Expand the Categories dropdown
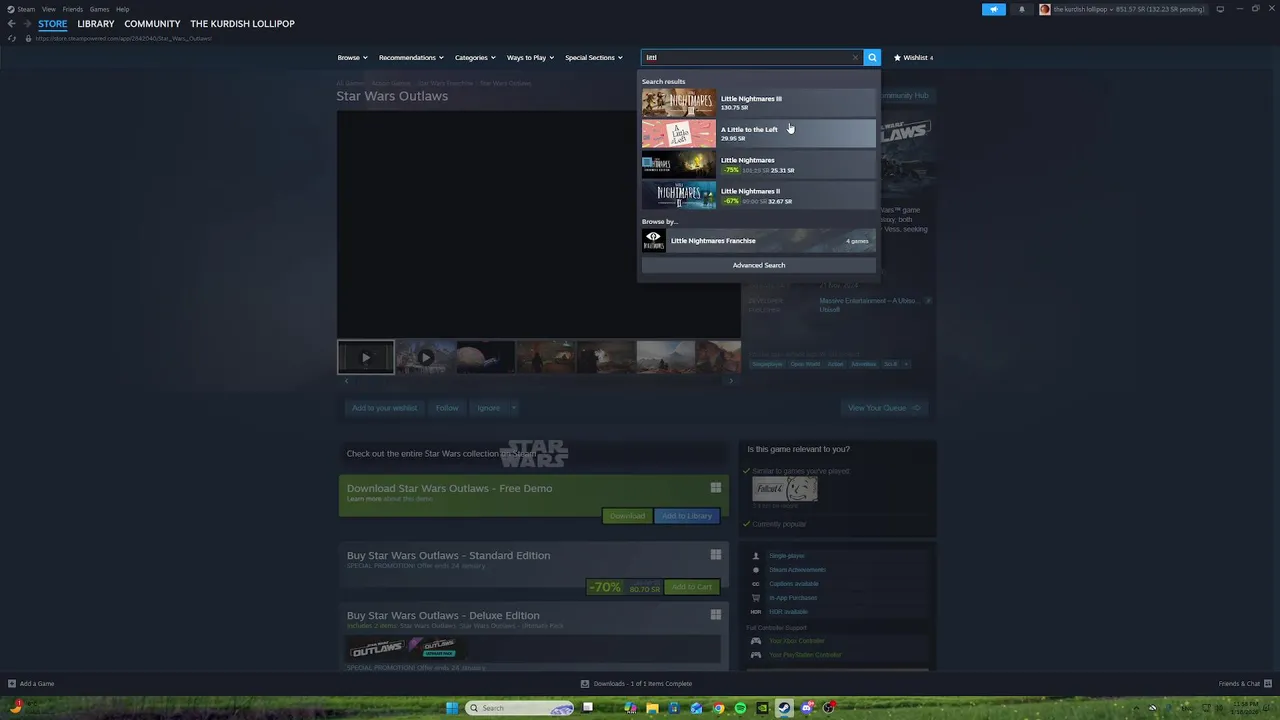Image resolution: width=1280 pixels, height=720 pixels. pyautogui.click(x=475, y=57)
